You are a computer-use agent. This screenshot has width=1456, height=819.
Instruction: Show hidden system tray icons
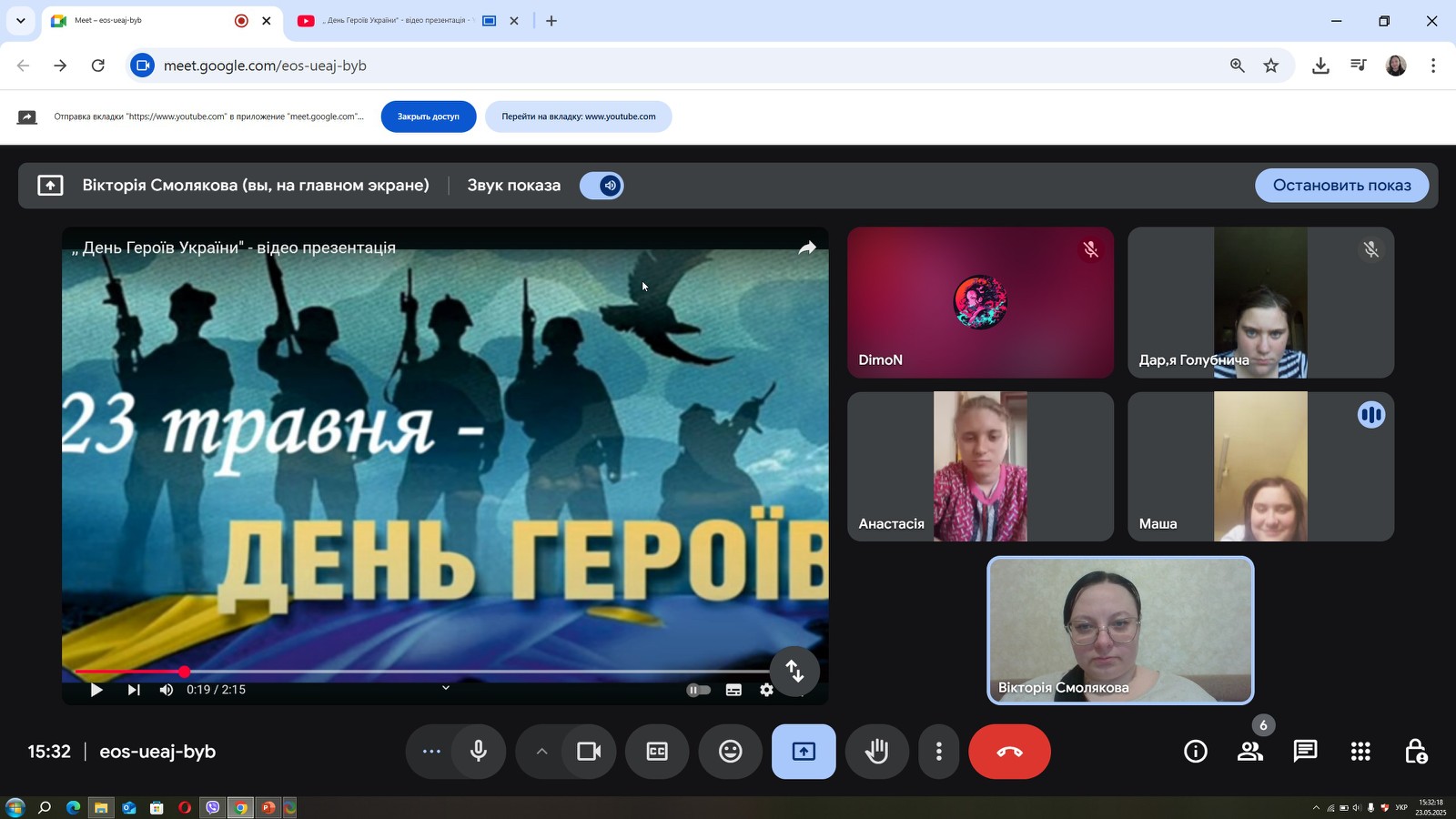point(1316,807)
